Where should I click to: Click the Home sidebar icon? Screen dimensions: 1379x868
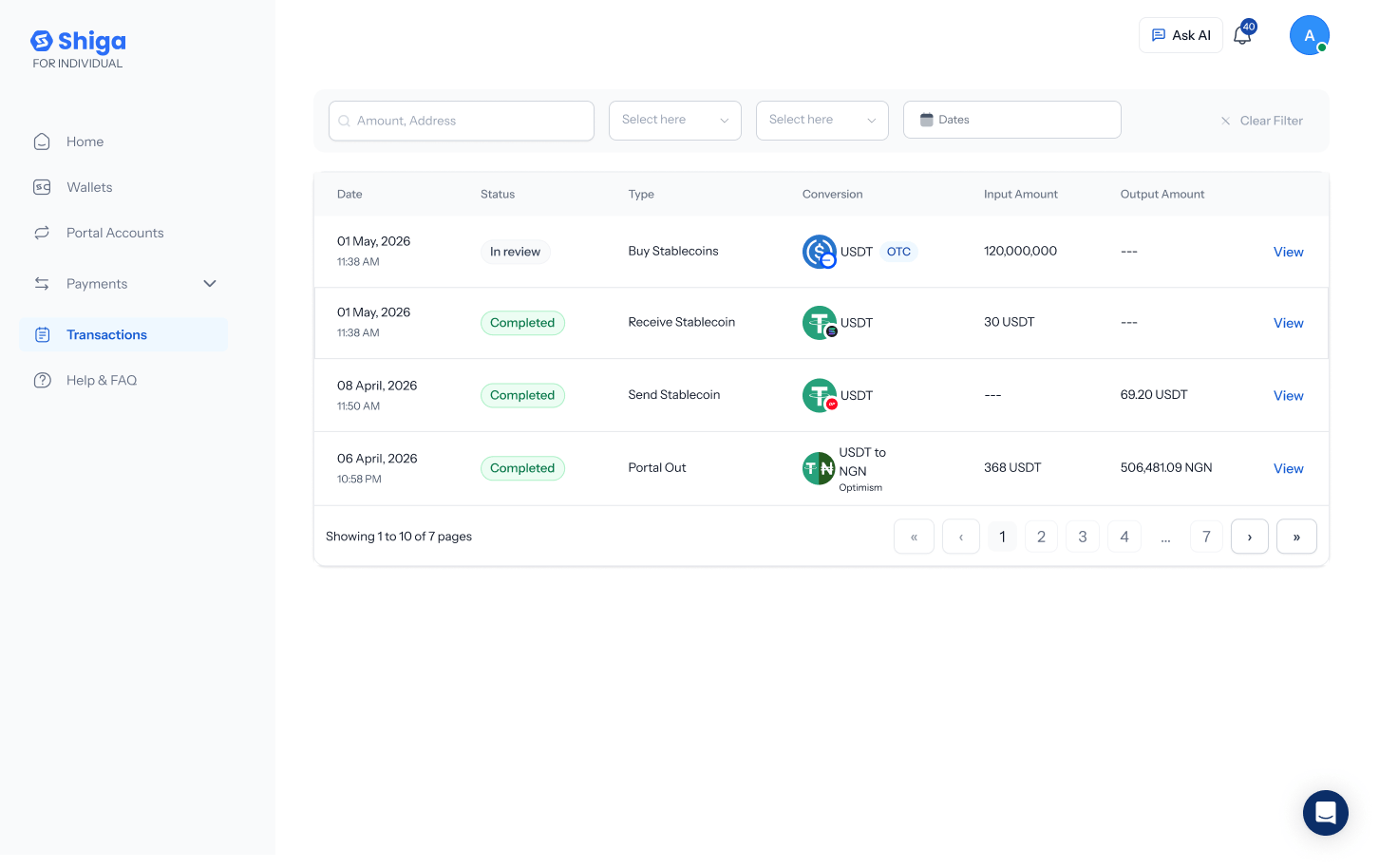point(42,142)
